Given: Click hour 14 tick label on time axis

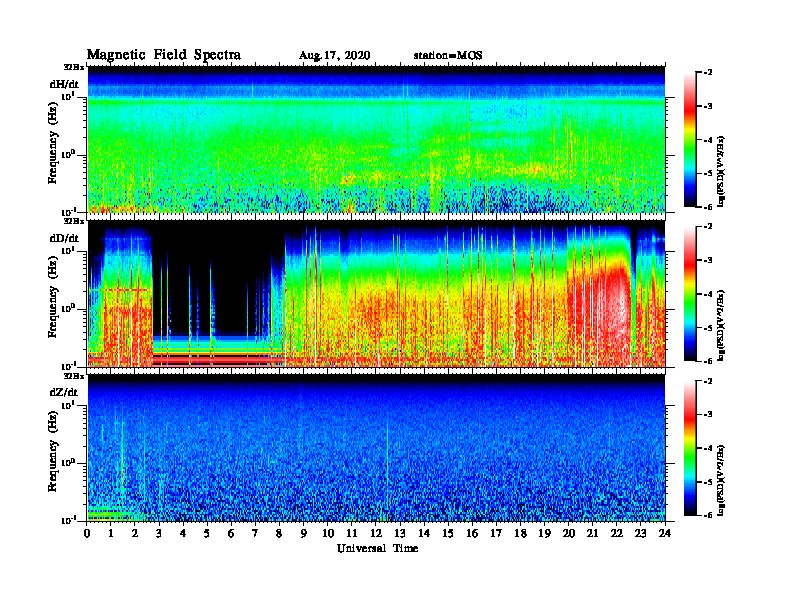Looking at the screenshot, I should [x=424, y=534].
